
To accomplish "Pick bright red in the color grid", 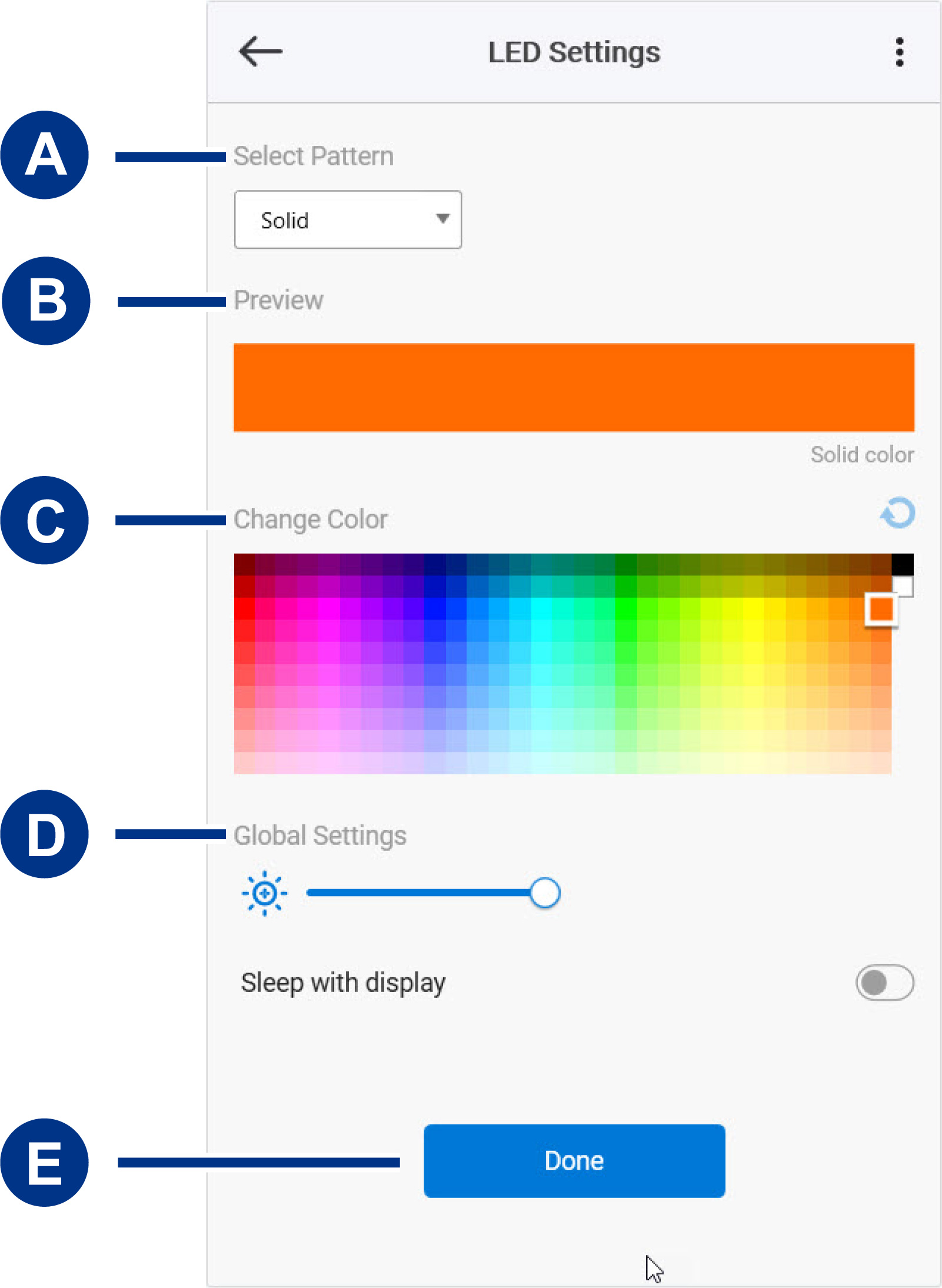I will point(244,608).
